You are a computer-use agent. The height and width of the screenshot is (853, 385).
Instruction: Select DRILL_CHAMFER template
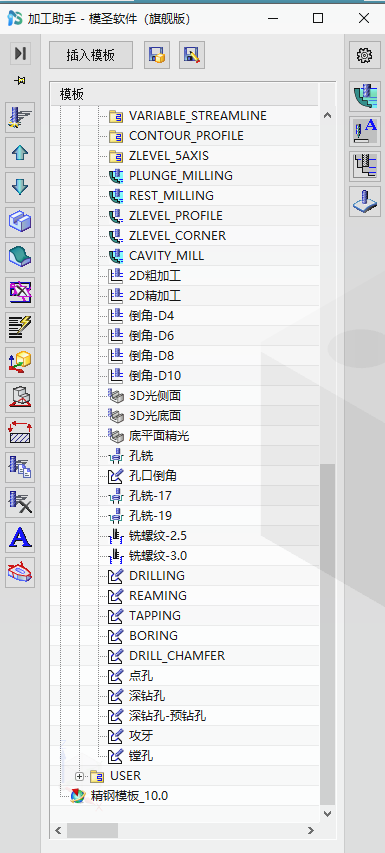pyautogui.click(x=177, y=656)
